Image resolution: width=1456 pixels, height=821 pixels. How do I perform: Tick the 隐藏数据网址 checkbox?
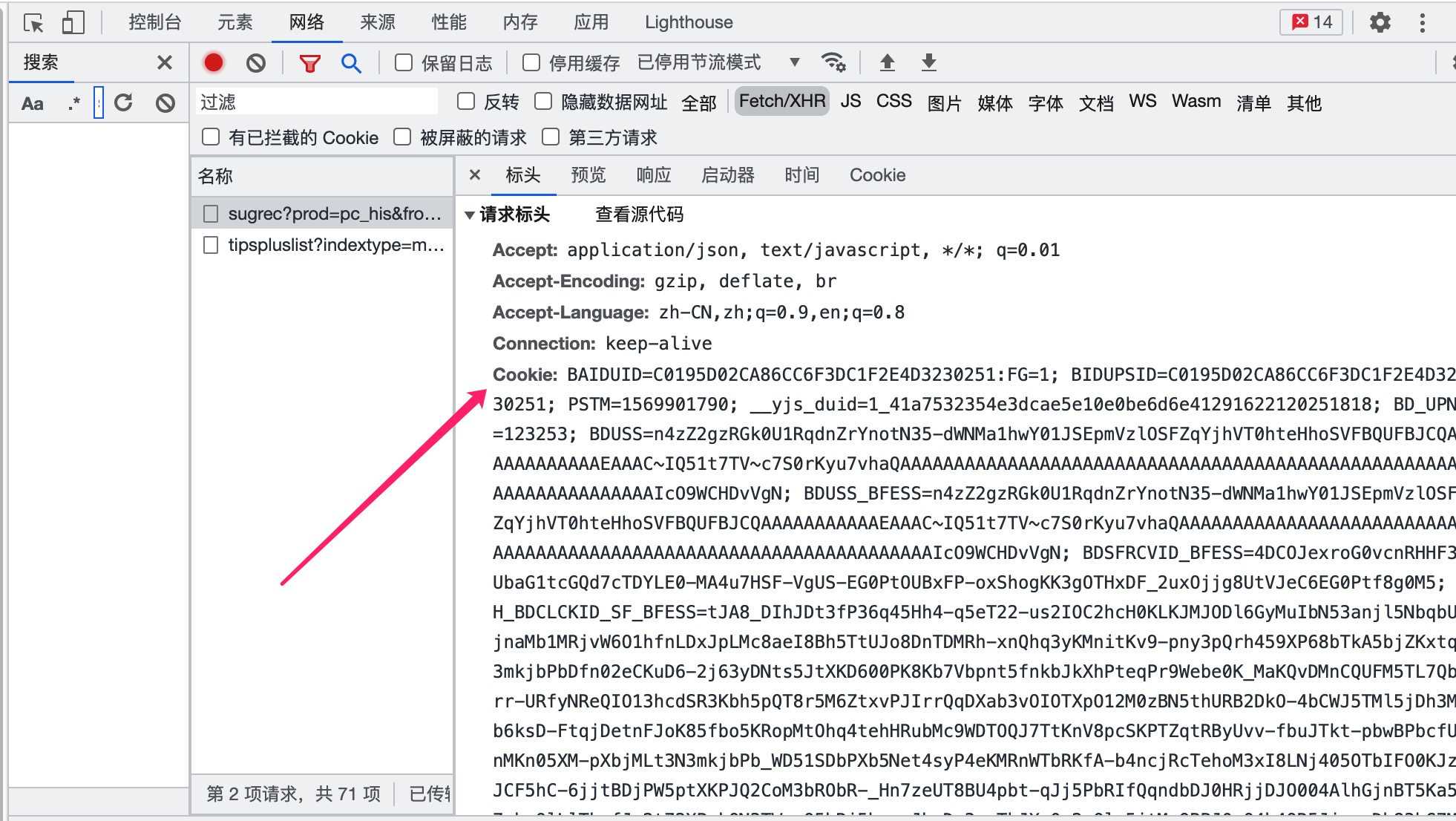point(543,102)
